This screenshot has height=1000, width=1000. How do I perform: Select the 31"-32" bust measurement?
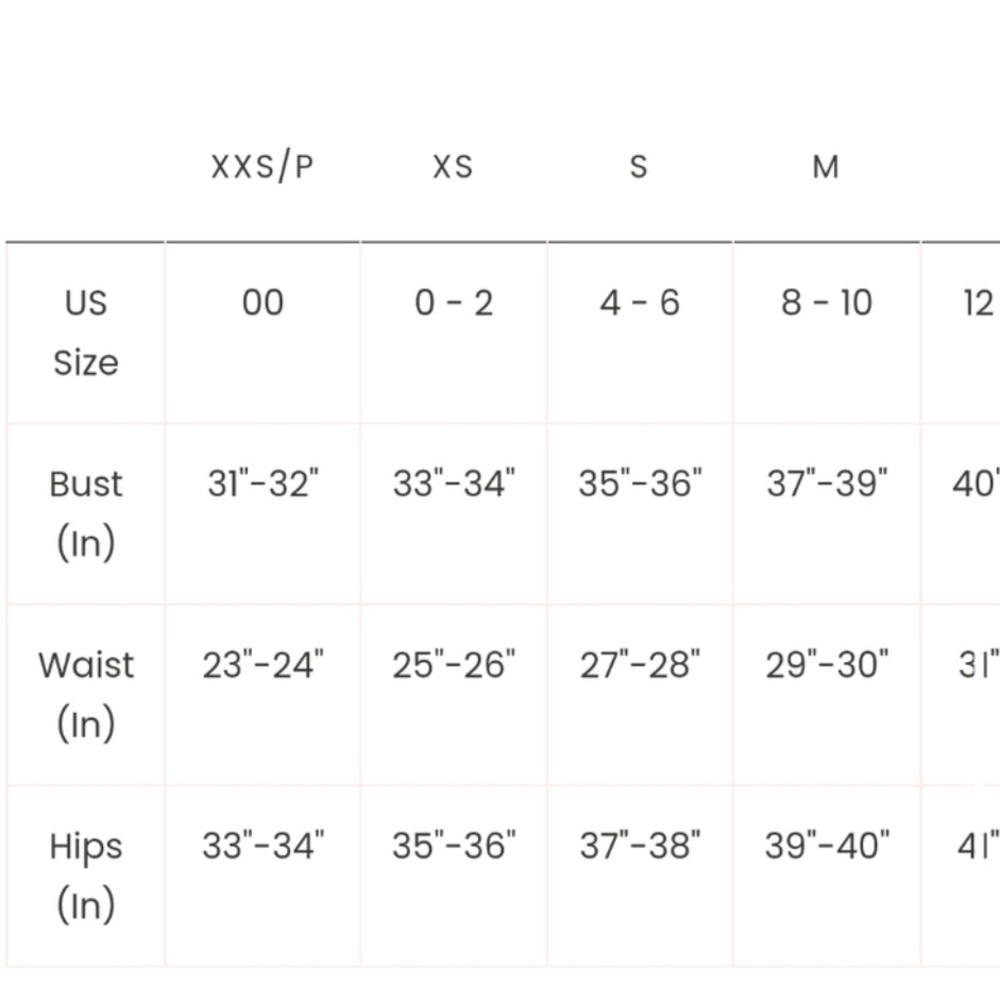point(263,483)
